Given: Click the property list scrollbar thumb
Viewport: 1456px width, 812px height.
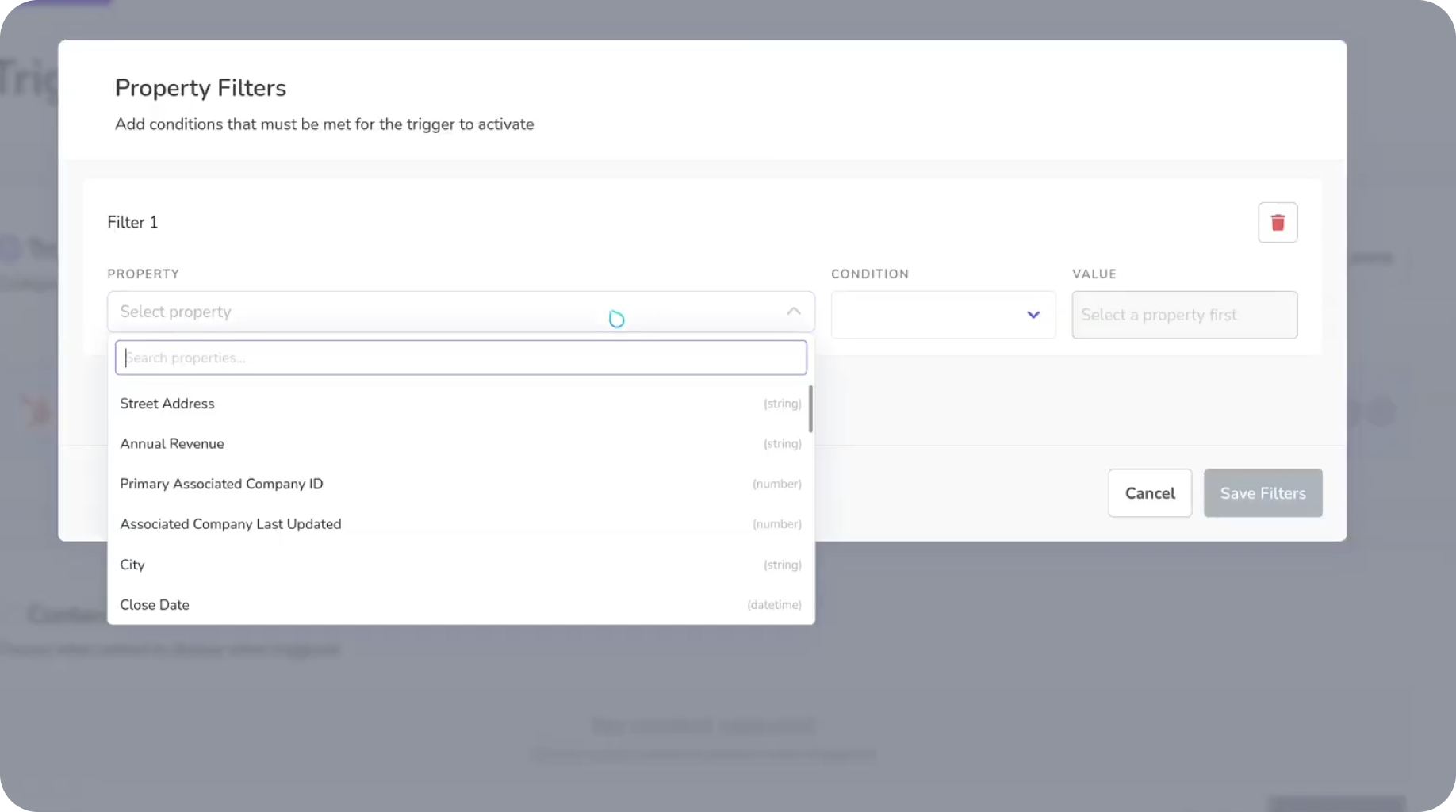Looking at the screenshot, I should pyautogui.click(x=810, y=409).
